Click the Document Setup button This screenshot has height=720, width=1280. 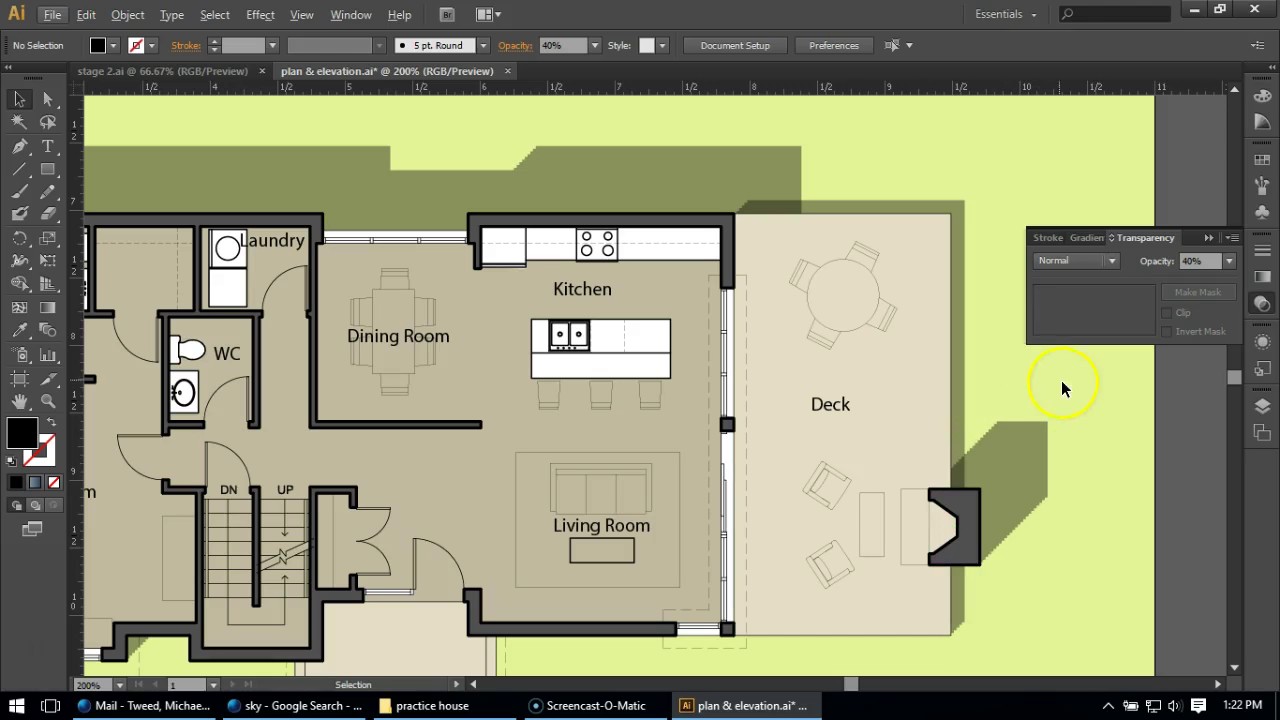(735, 46)
